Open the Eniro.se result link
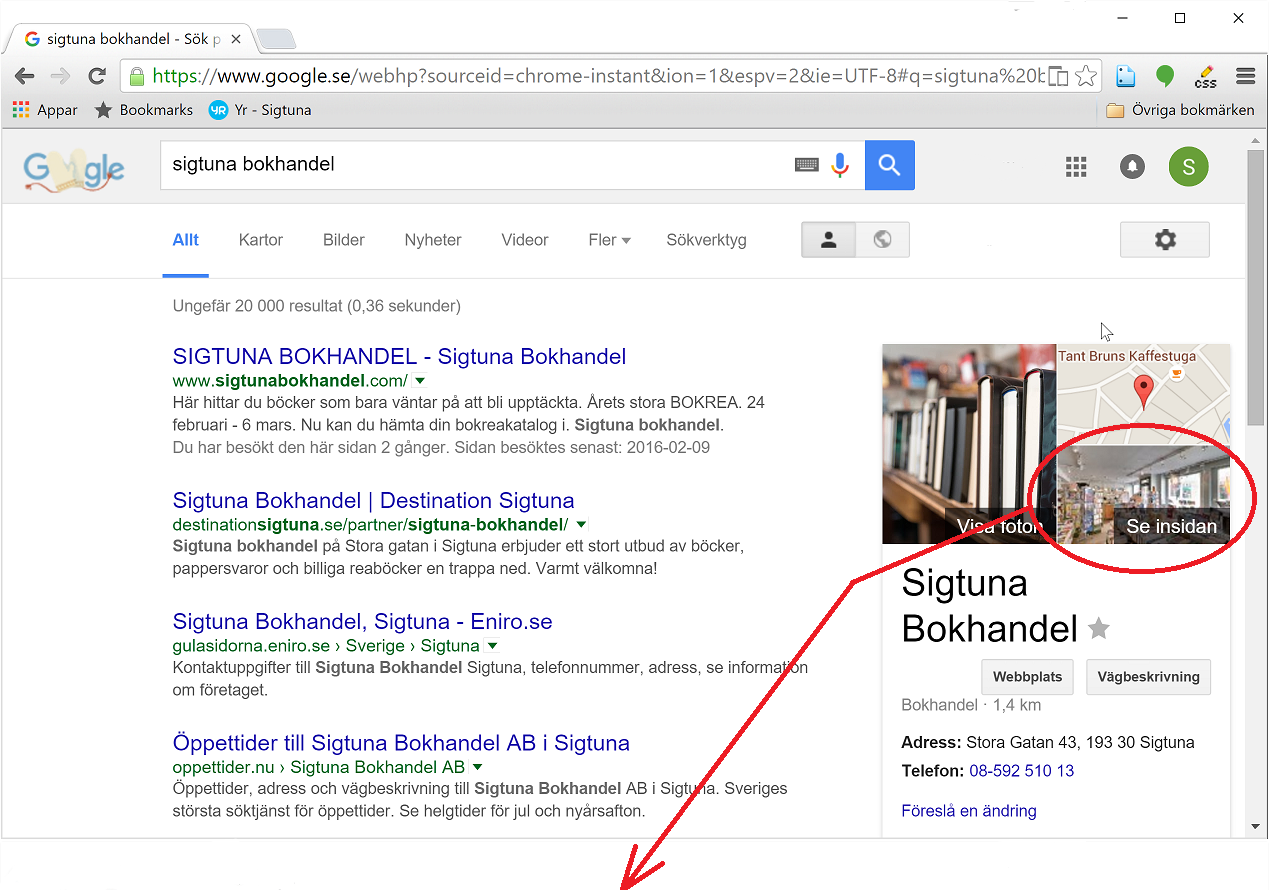The image size is (1273, 890). pyautogui.click(x=363, y=622)
